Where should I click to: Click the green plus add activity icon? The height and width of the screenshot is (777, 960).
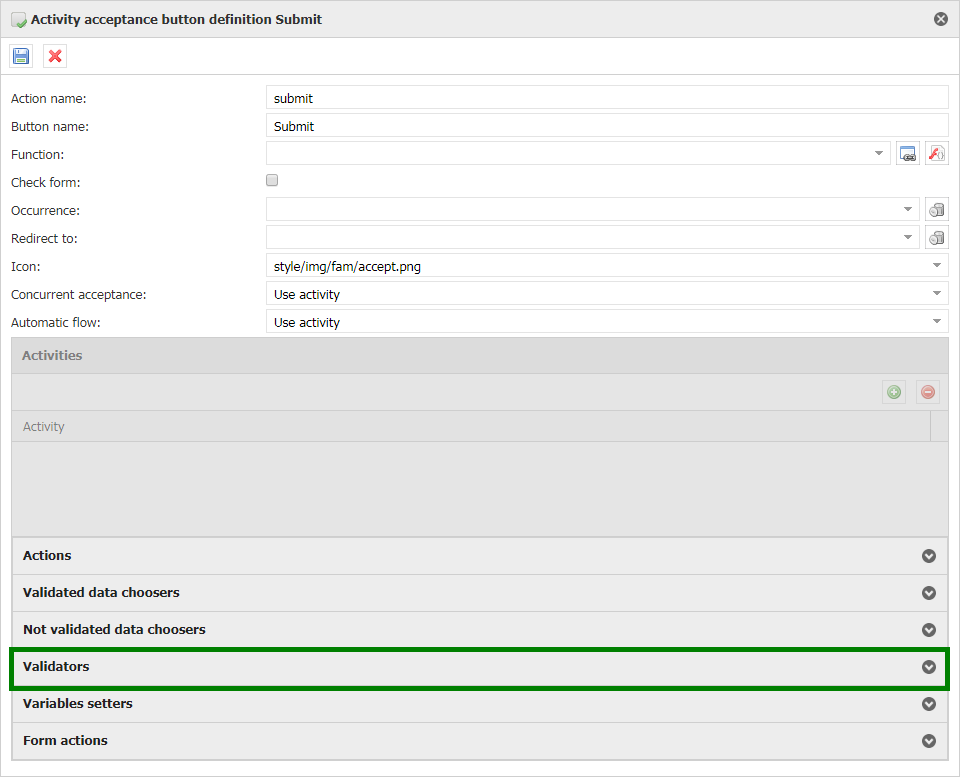click(894, 392)
